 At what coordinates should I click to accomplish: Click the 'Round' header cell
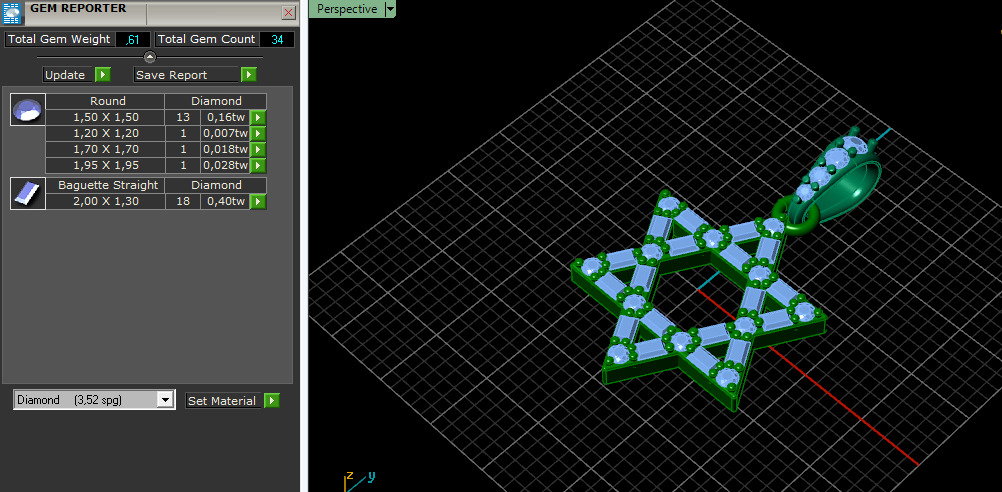[x=105, y=101]
